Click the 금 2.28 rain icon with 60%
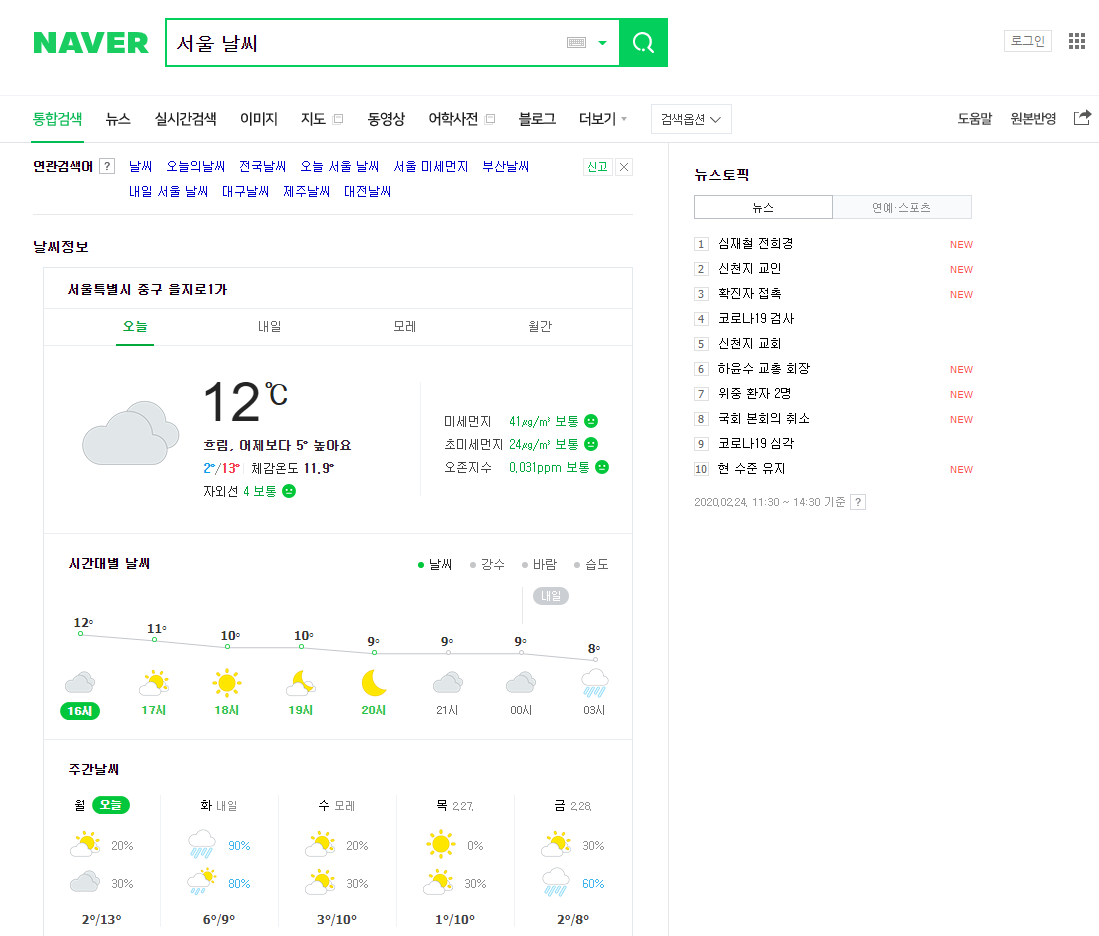This screenshot has width=1099, height=936. (556, 882)
